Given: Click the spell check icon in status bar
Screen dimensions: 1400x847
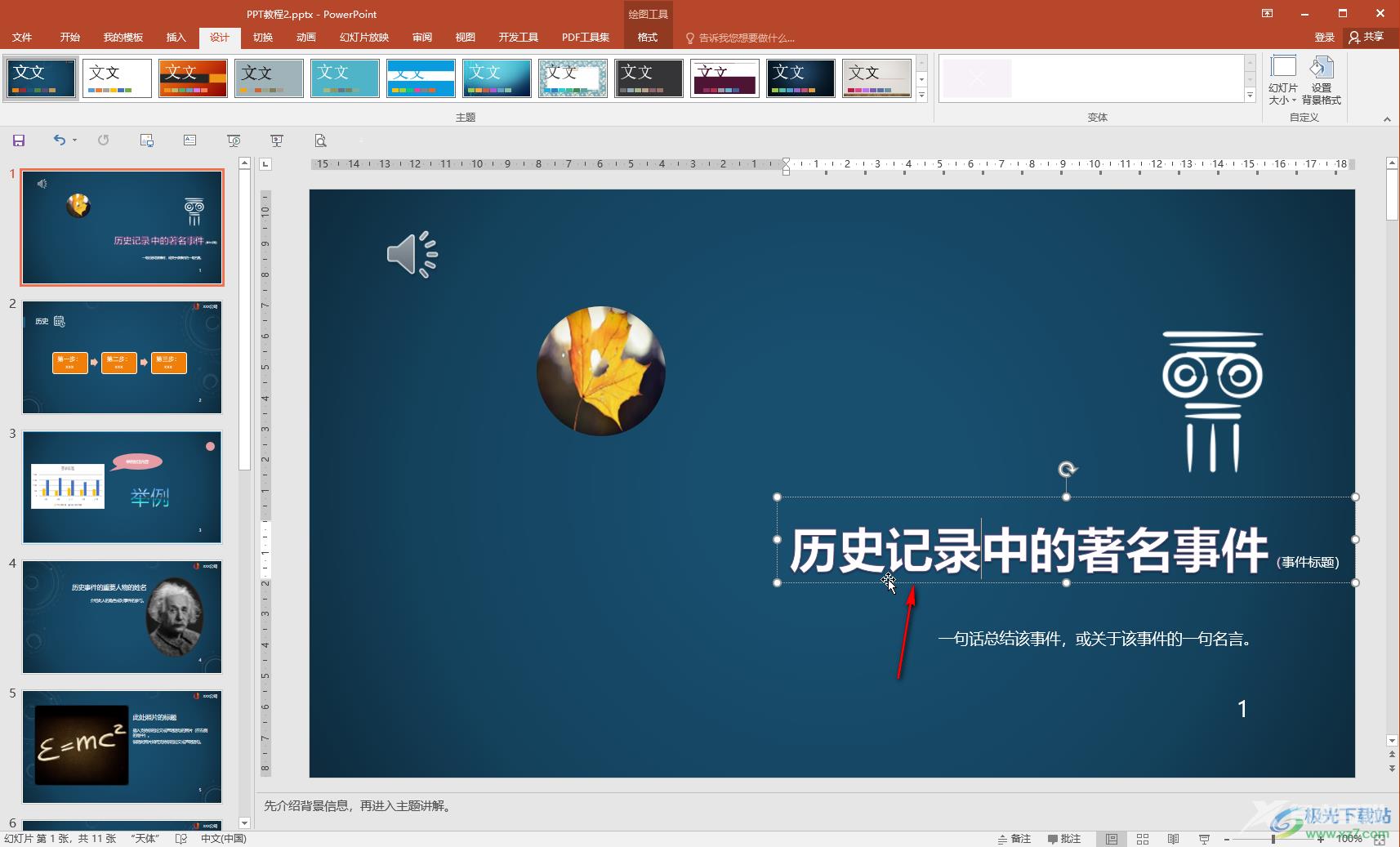Looking at the screenshot, I should coord(181,839).
